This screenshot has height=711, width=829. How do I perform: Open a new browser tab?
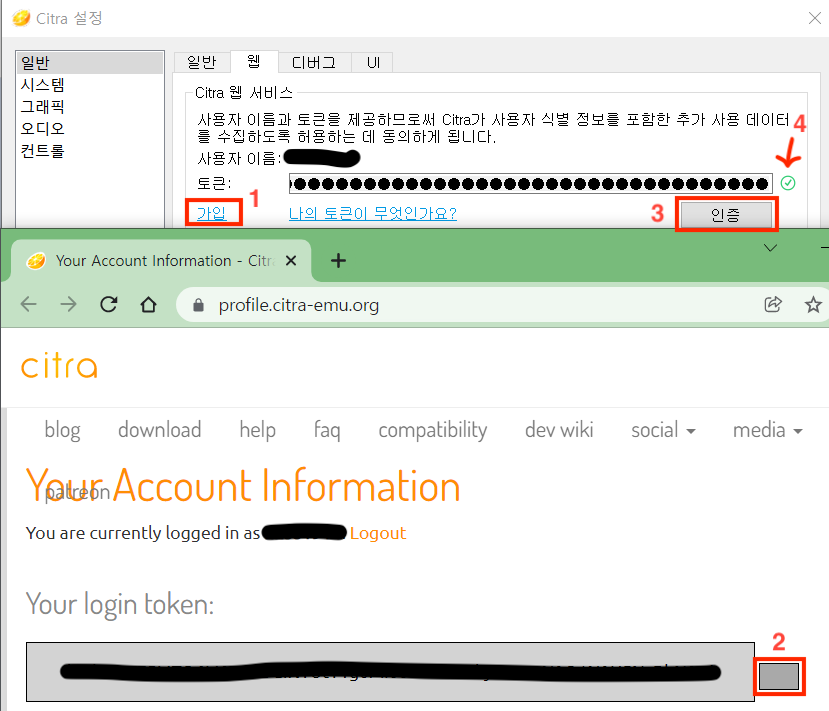(x=338, y=261)
